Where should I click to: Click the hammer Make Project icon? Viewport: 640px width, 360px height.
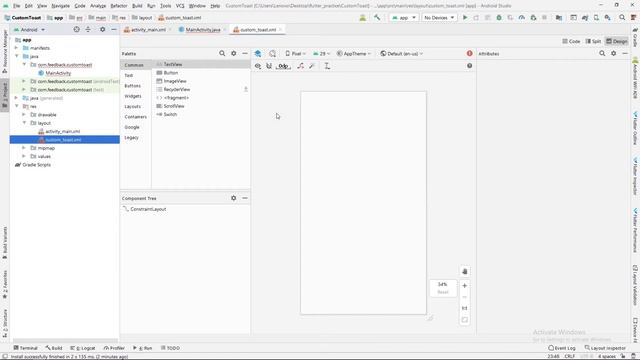[377, 18]
